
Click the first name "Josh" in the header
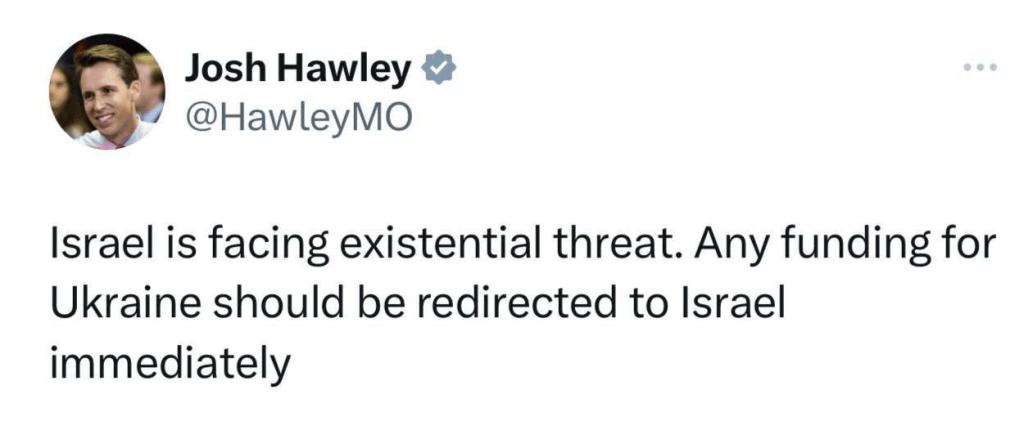coord(221,69)
